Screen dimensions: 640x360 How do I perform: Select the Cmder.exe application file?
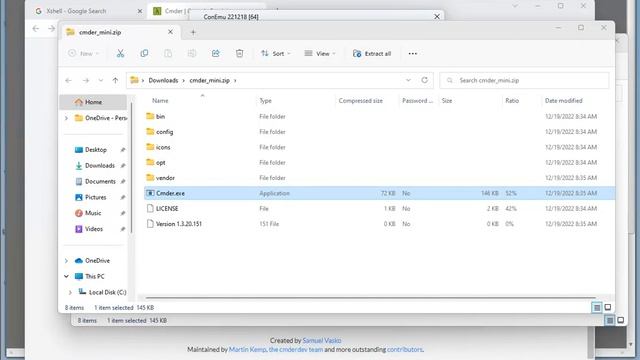pyautogui.click(x=379, y=193)
